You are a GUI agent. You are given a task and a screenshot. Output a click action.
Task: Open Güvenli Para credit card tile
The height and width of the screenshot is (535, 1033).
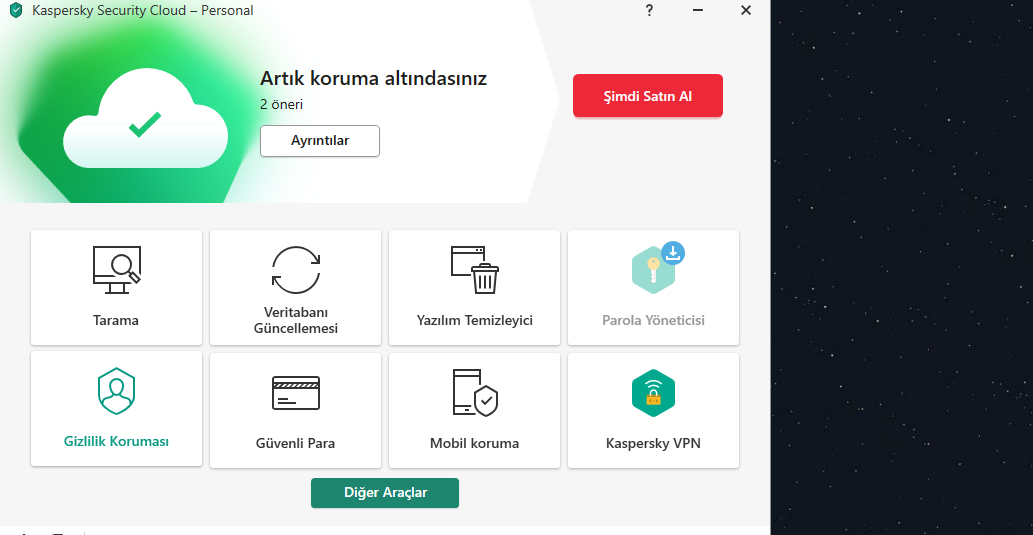click(x=295, y=410)
